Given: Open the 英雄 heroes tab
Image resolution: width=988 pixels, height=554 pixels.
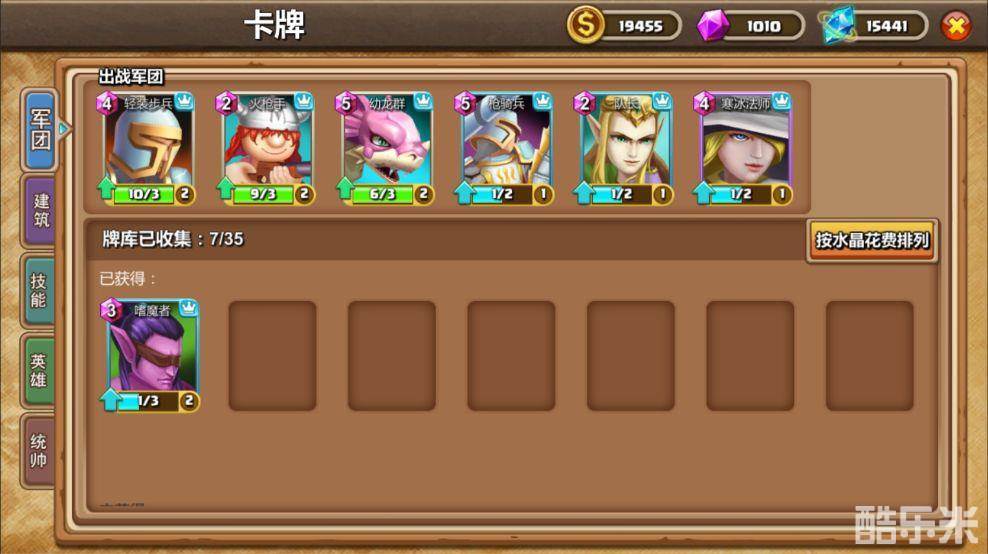Looking at the screenshot, I should click(x=39, y=370).
